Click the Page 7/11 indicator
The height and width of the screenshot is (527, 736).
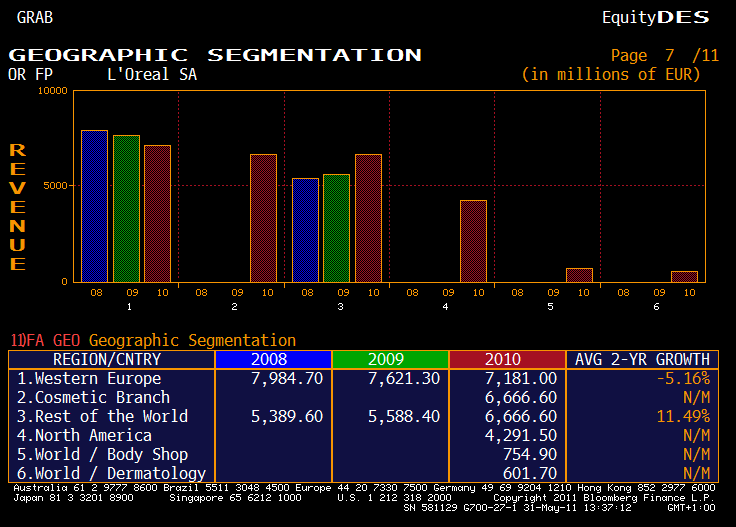pyautogui.click(x=664, y=56)
